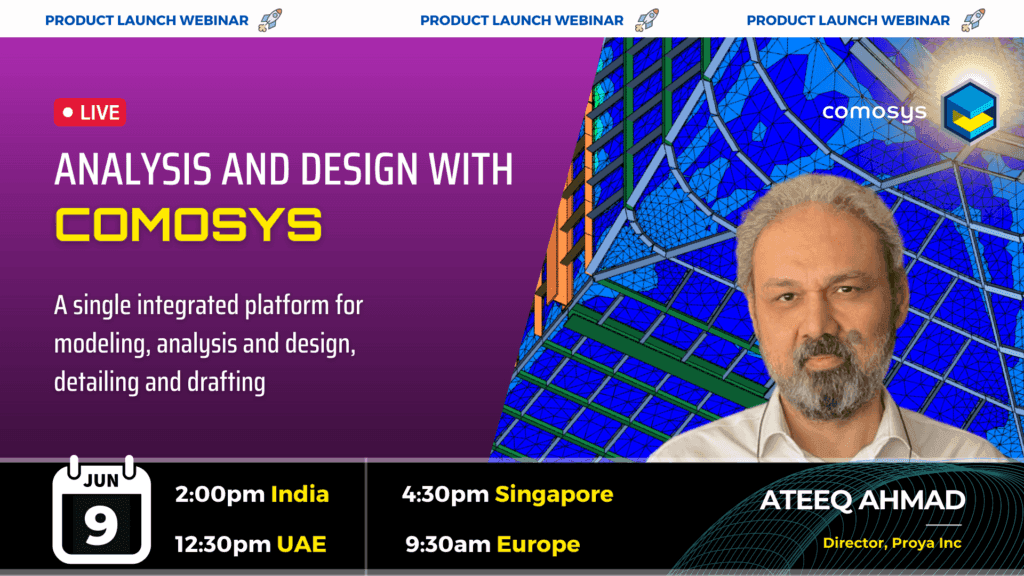Click the 'modeling, analysis and design,' line
The image size is (1024, 576).
[x=204, y=344]
